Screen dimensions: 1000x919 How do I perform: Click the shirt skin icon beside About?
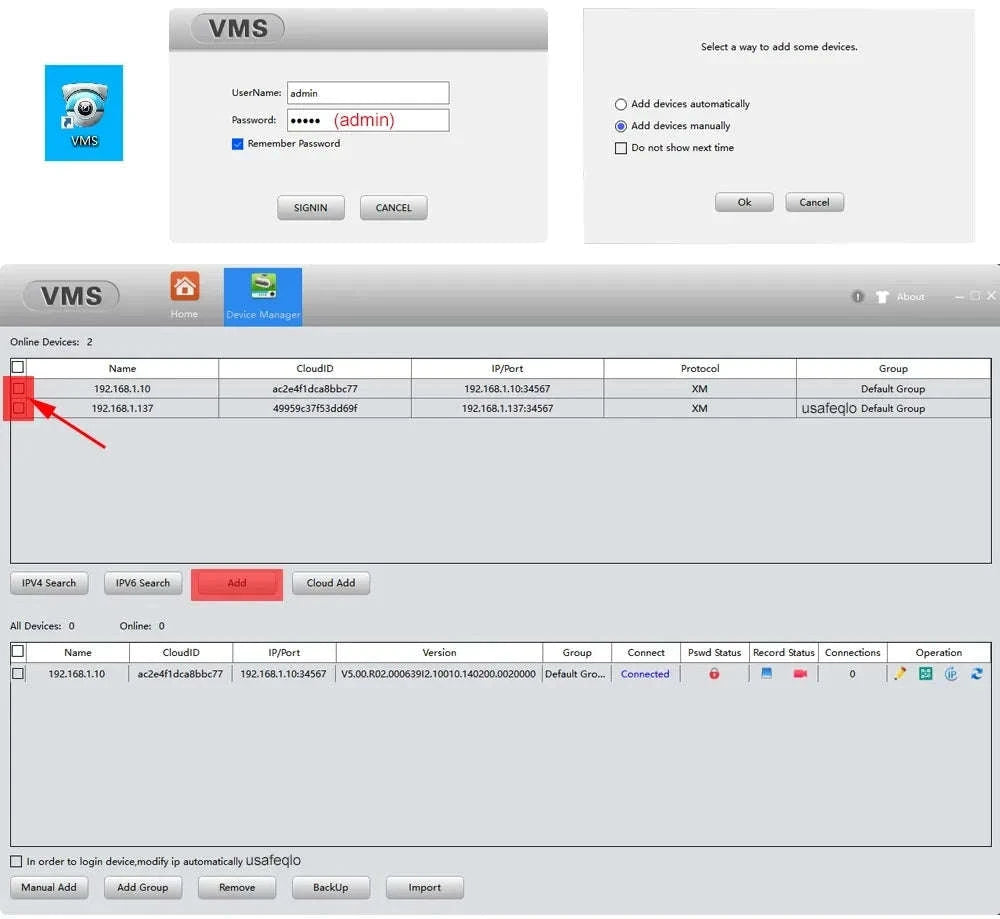click(882, 297)
